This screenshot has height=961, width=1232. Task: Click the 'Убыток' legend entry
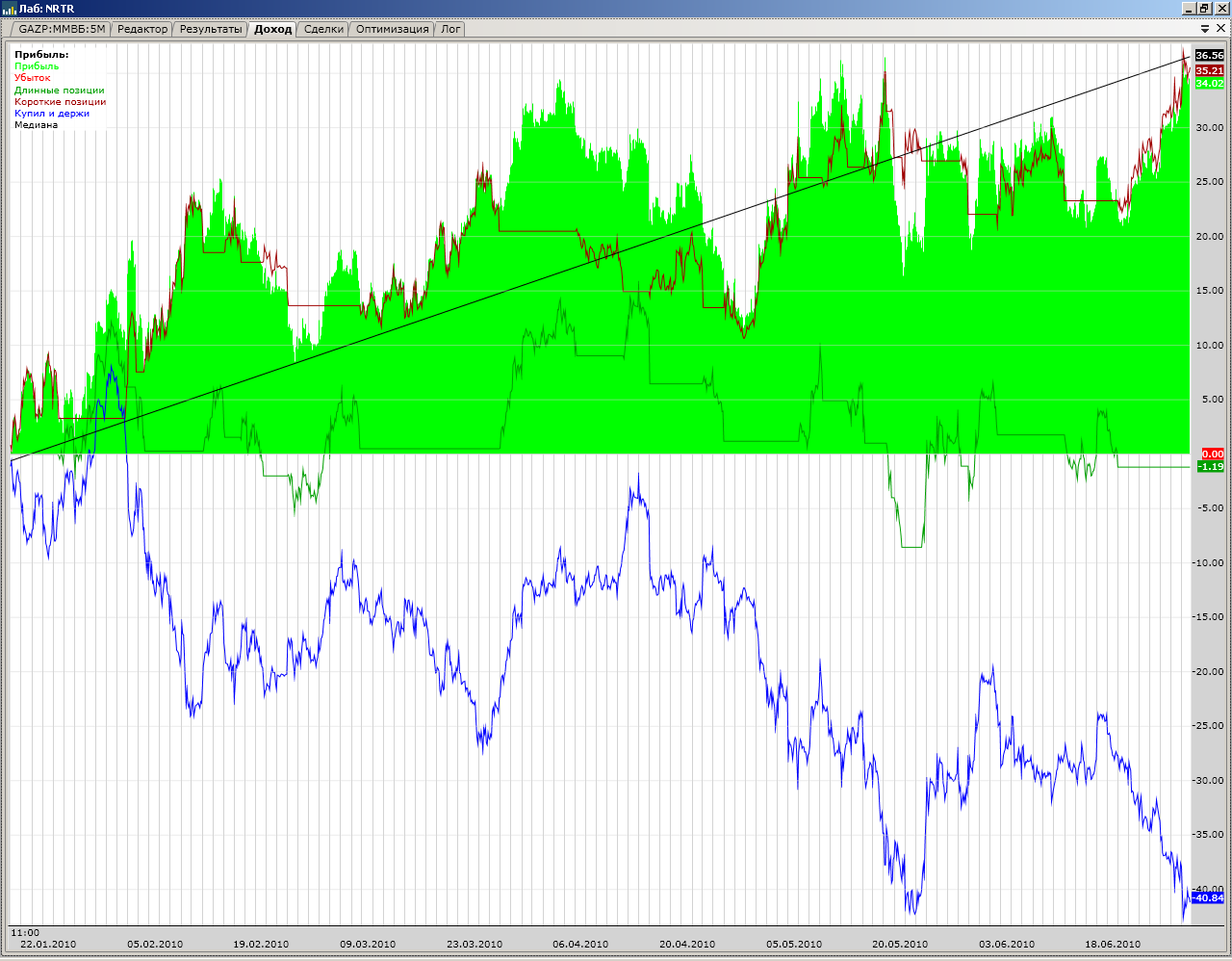pyautogui.click(x=32, y=78)
